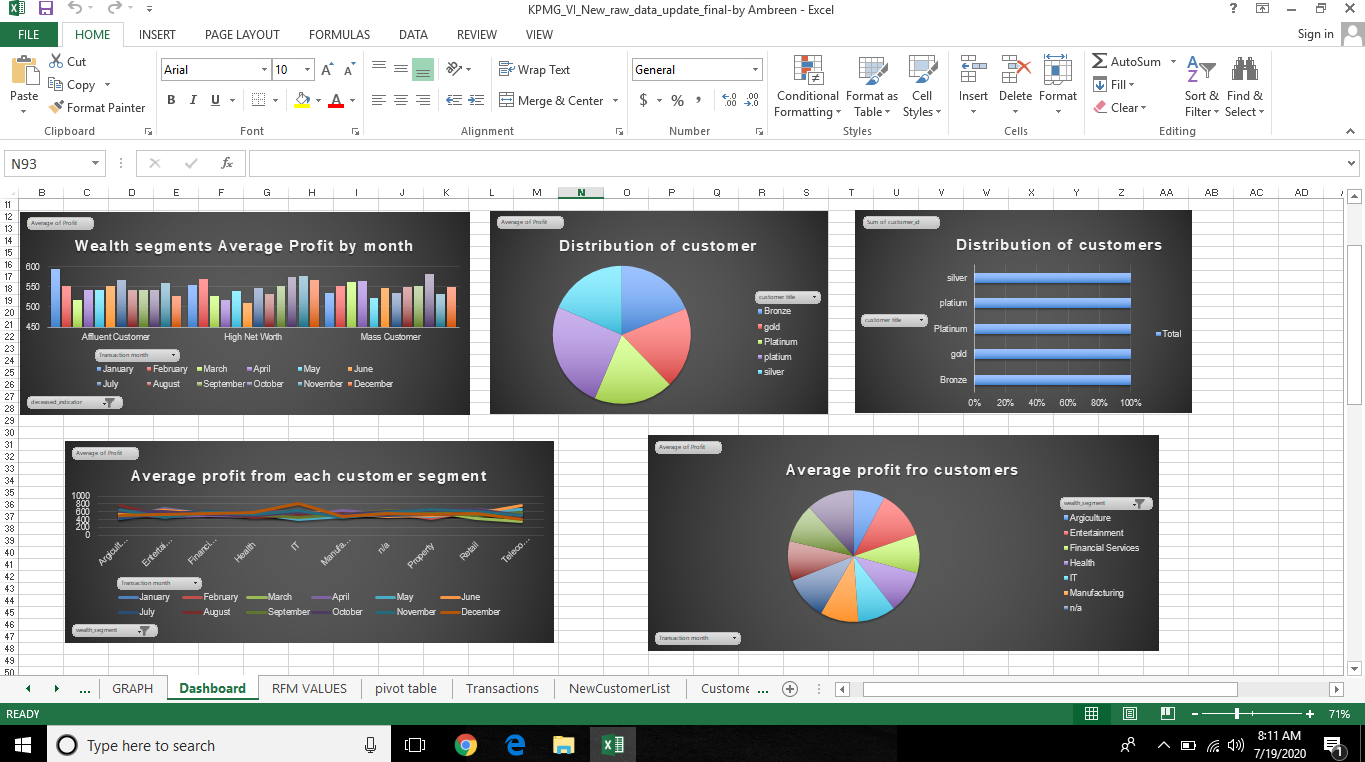This screenshot has width=1365, height=762.
Task: Toggle Bold formatting
Action: point(170,100)
